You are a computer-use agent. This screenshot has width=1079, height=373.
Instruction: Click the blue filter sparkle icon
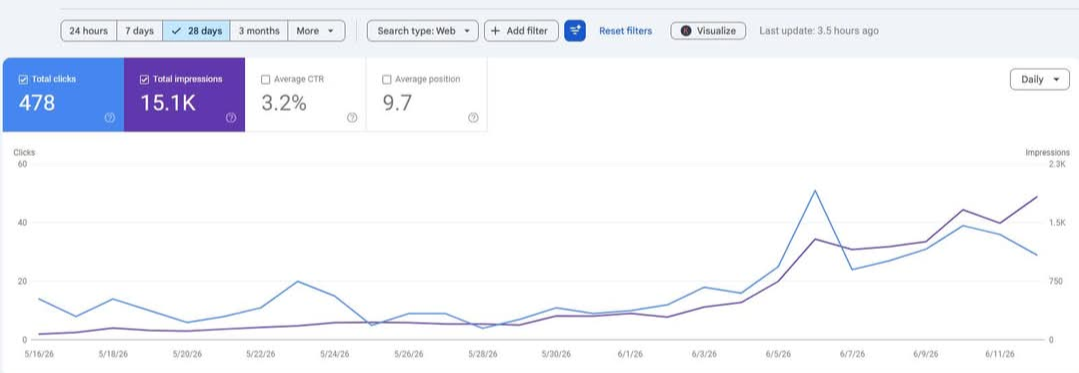[x=575, y=31]
